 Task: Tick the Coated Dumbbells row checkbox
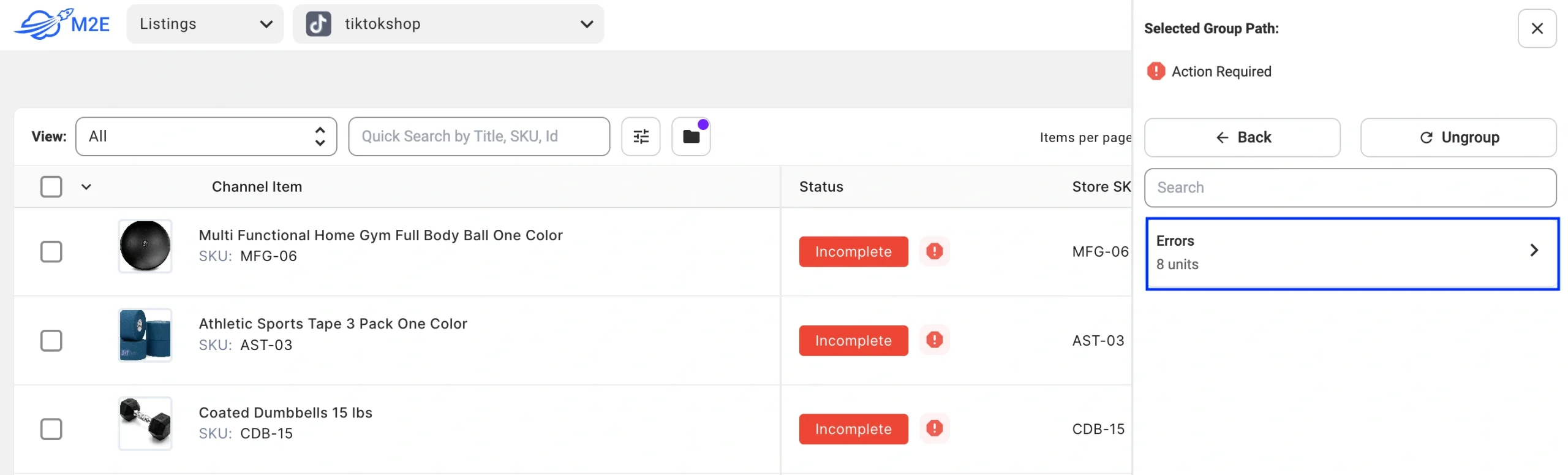pyautogui.click(x=51, y=429)
